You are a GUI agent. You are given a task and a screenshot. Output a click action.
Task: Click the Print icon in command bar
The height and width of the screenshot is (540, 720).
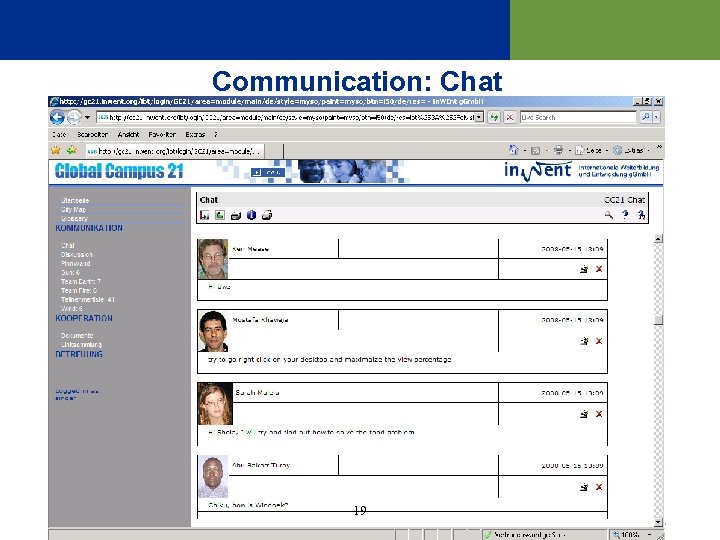558,150
